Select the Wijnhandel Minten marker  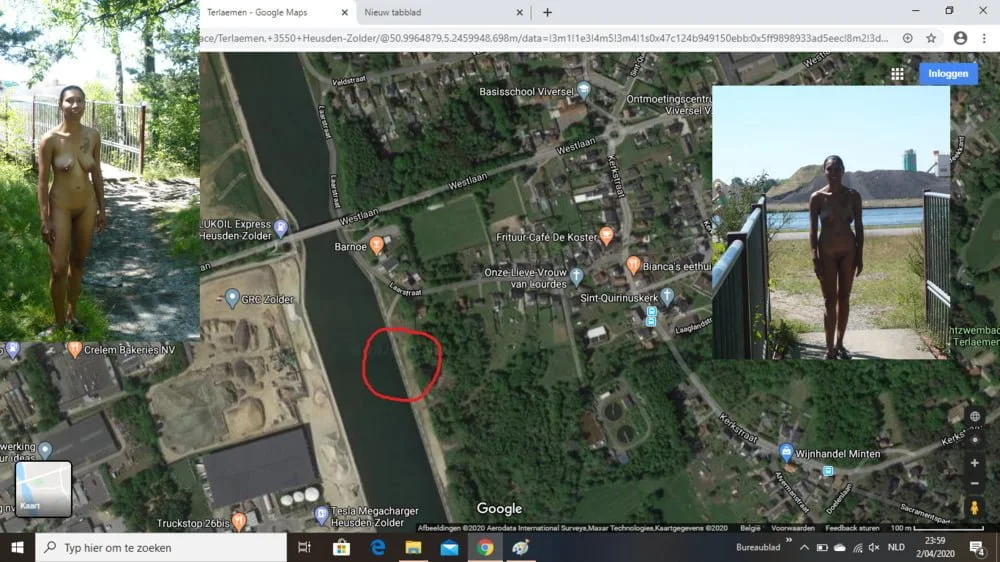click(786, 453)
